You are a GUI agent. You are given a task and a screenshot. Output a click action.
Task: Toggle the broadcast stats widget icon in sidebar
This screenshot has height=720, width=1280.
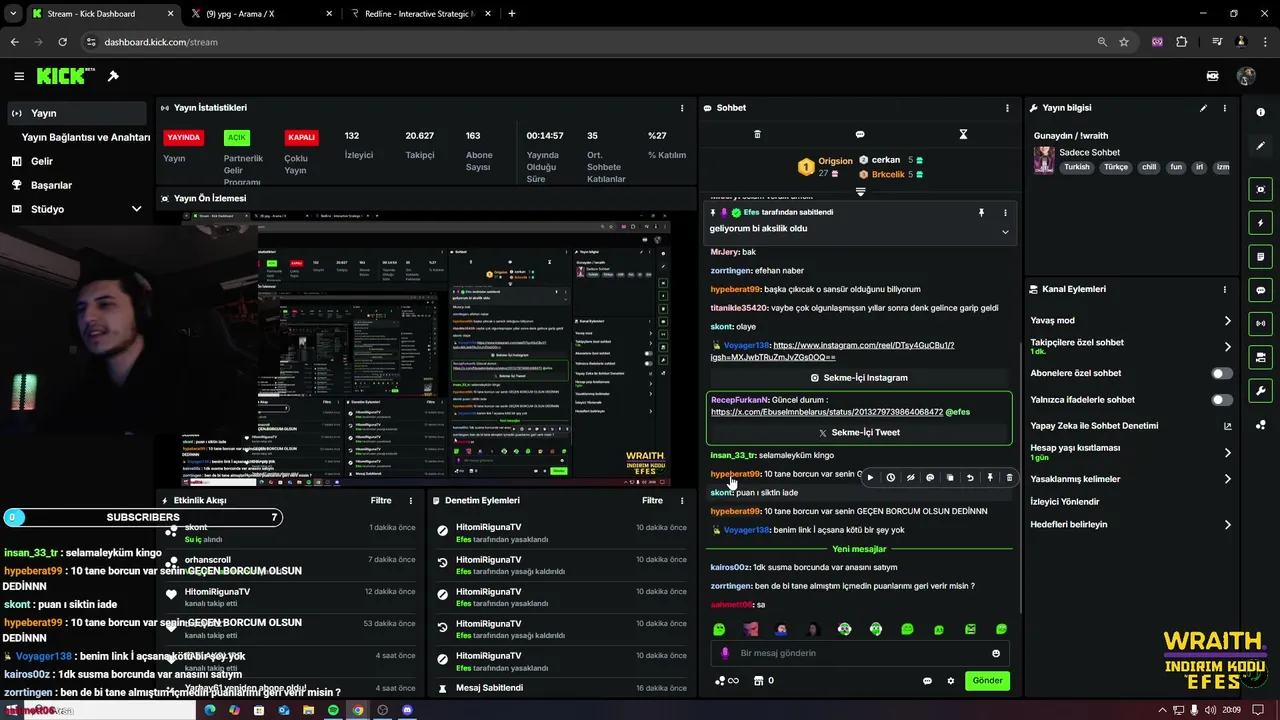click(x=1261, y=323)
